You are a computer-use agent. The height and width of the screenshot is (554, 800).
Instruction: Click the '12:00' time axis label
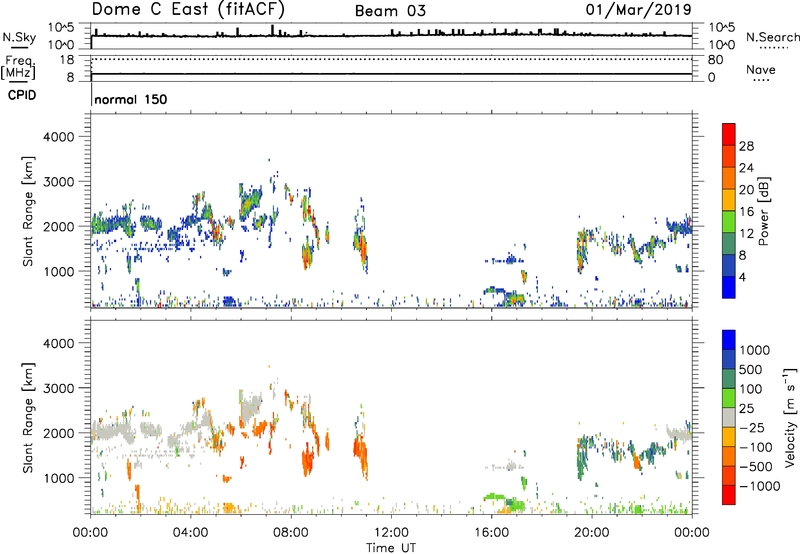(391, 533)
